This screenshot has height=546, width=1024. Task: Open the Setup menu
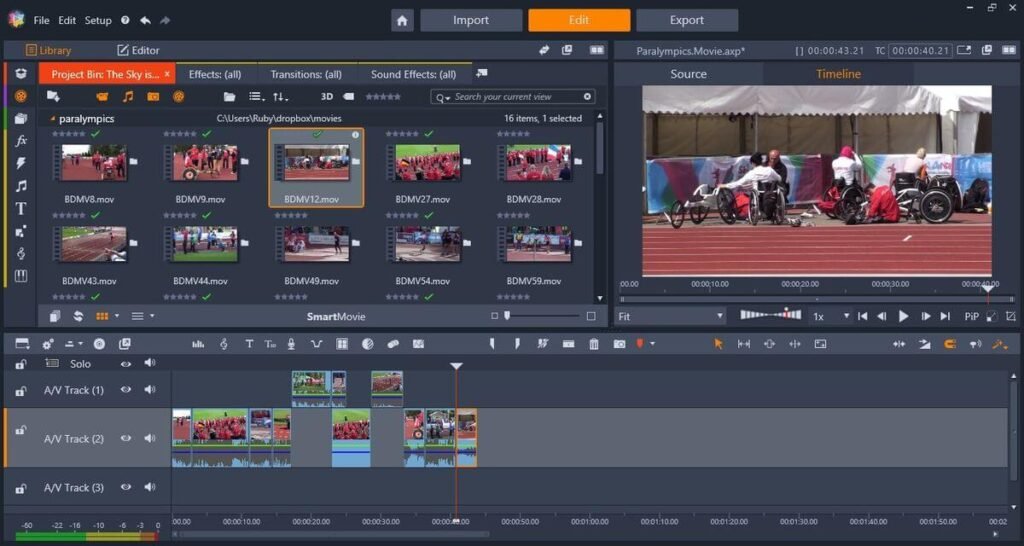[98, 20]
